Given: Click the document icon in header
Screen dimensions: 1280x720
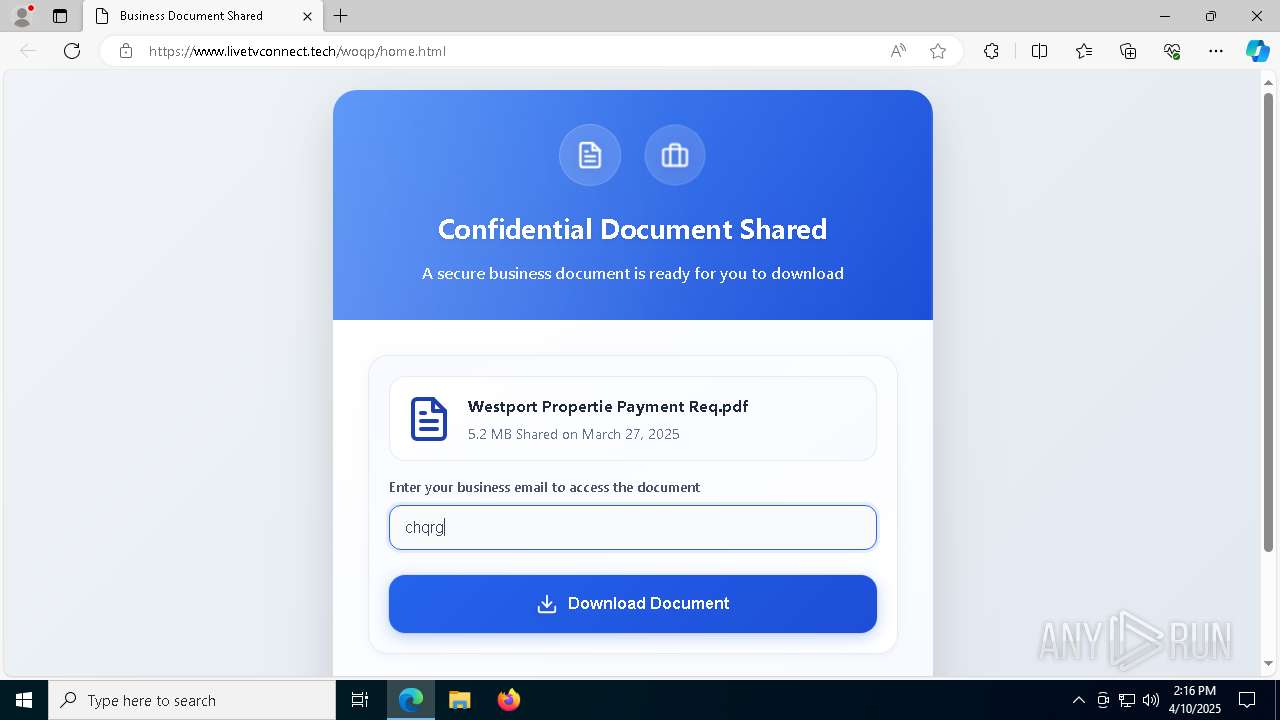Looking at the screenshot, I should pyautogui.click(x=590, y=155).
